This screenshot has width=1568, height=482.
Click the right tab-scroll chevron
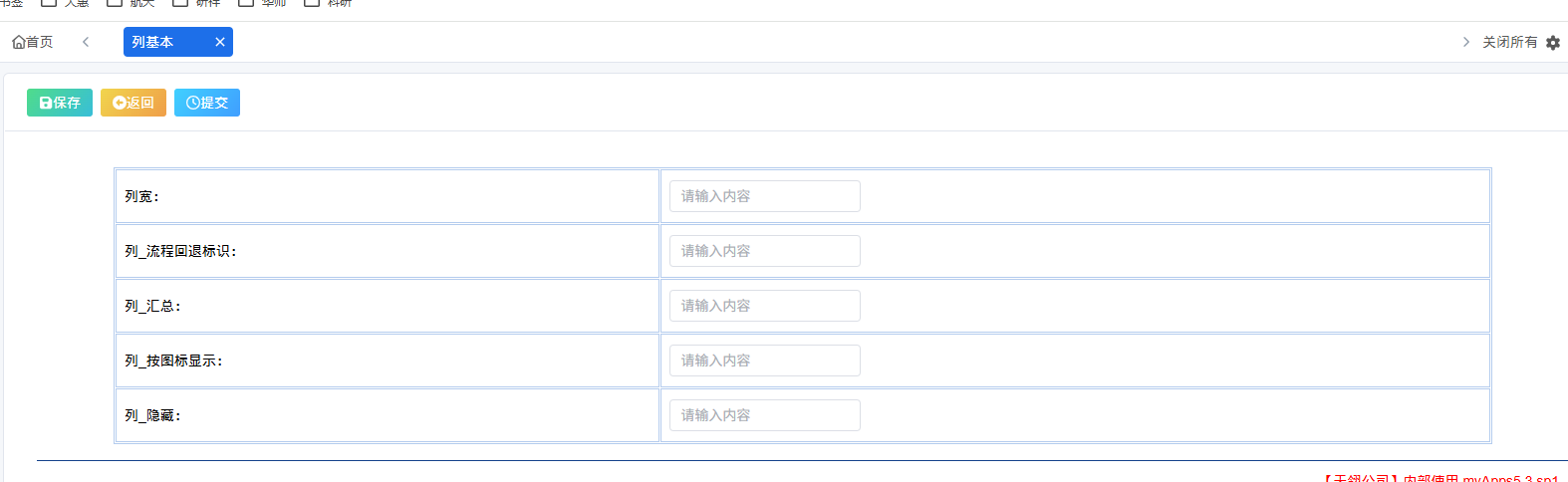[x=1465, y=42]
